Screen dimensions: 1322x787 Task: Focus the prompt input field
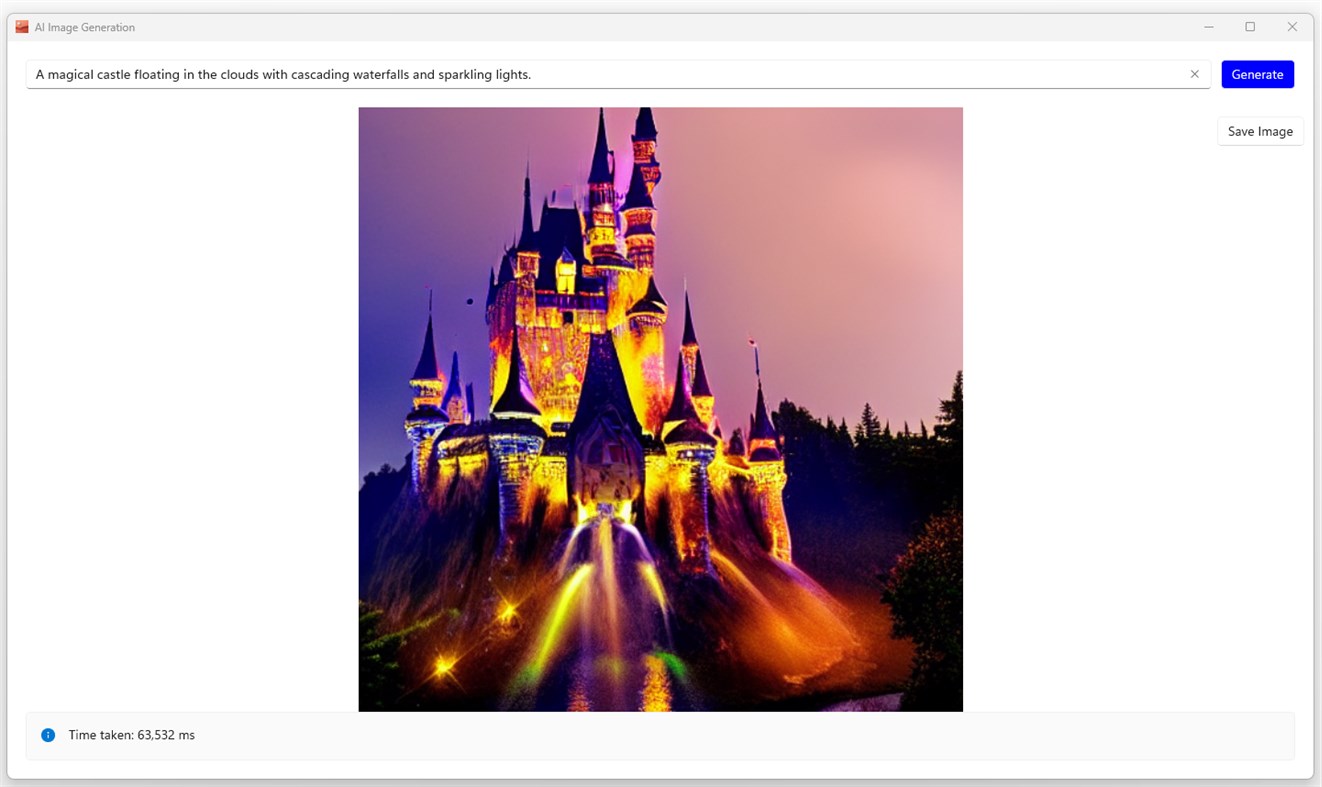click(x=600, y=74)
